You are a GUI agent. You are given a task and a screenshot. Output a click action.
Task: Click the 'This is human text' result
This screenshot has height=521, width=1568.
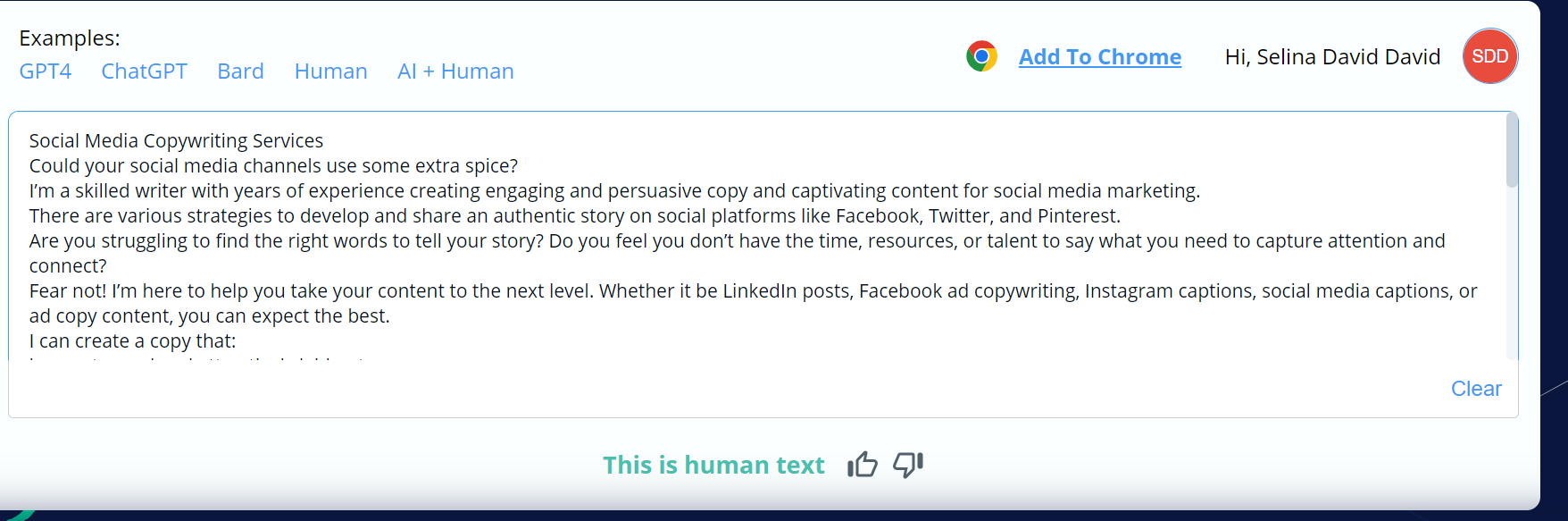click(x=713, y=466)
